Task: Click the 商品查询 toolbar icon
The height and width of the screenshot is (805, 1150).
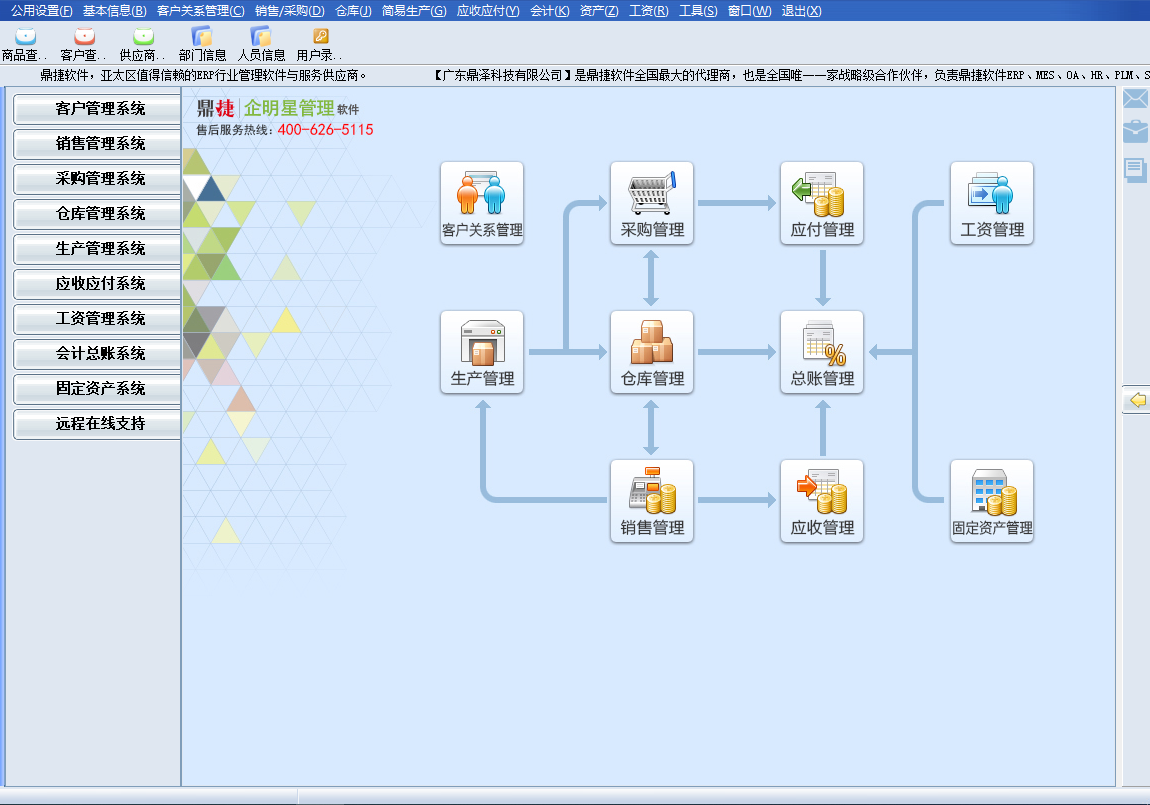Action: tap(25, 44)
